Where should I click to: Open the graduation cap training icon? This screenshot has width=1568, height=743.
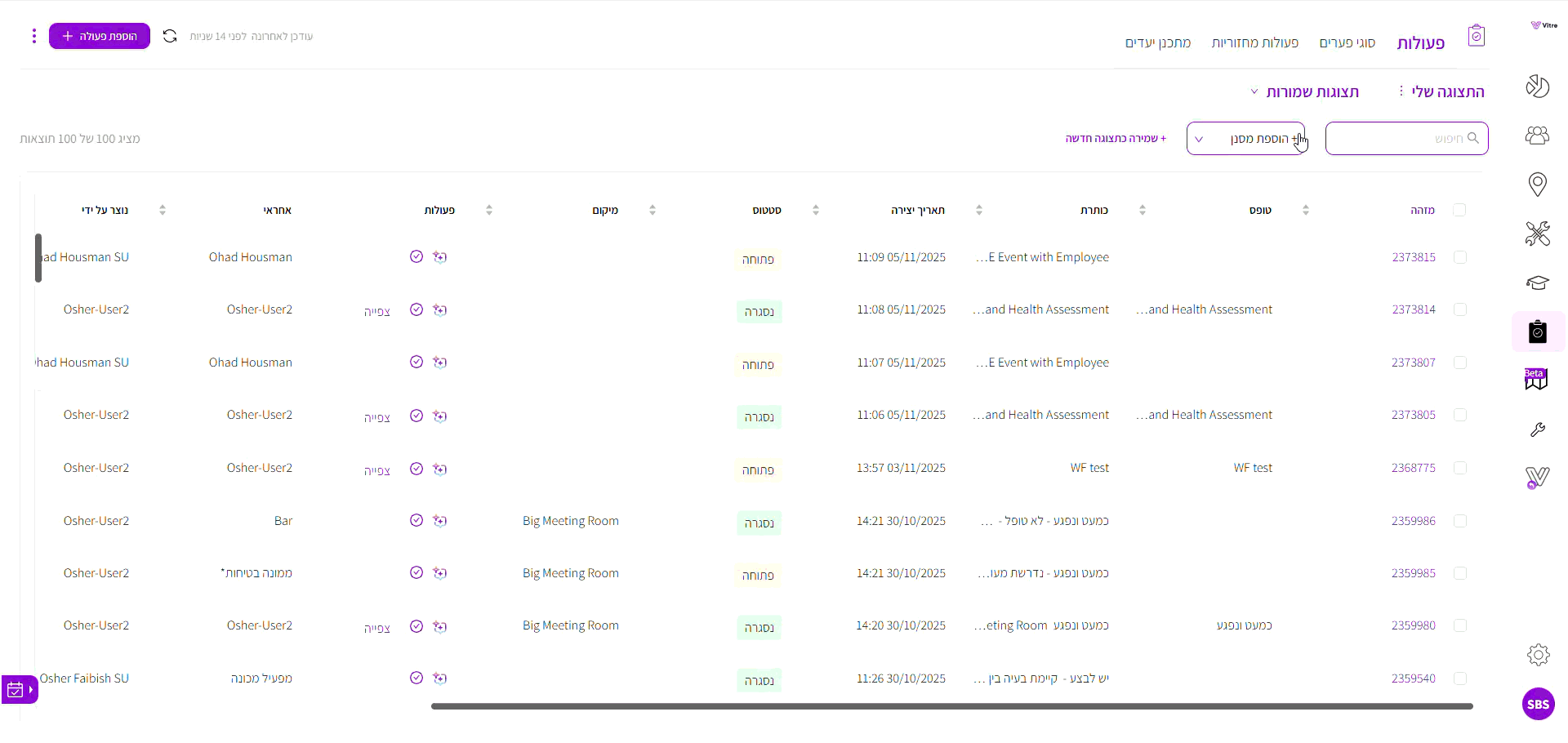(1538, 283)
